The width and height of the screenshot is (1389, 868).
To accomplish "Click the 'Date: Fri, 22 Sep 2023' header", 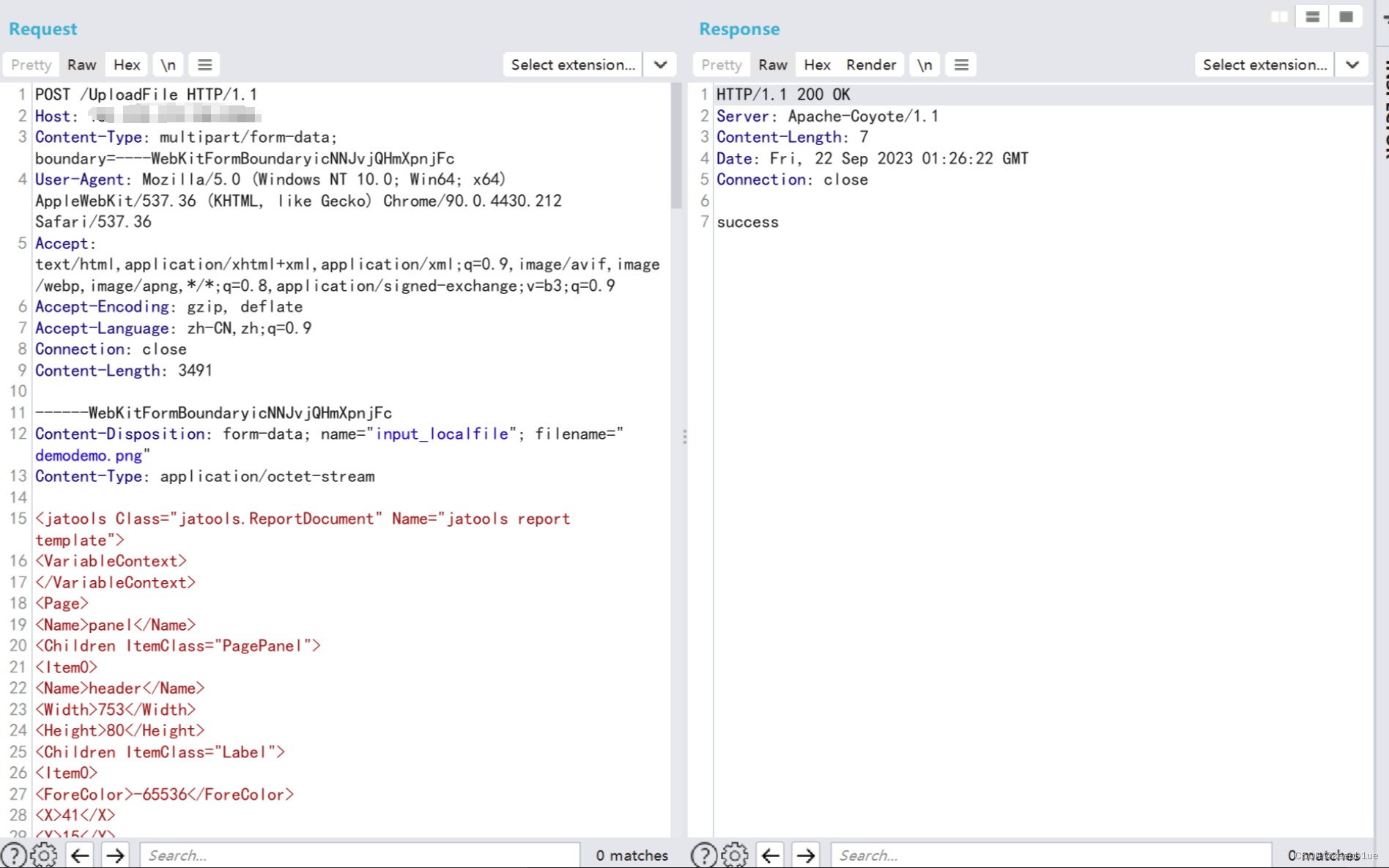I will (x=873, y=158).
